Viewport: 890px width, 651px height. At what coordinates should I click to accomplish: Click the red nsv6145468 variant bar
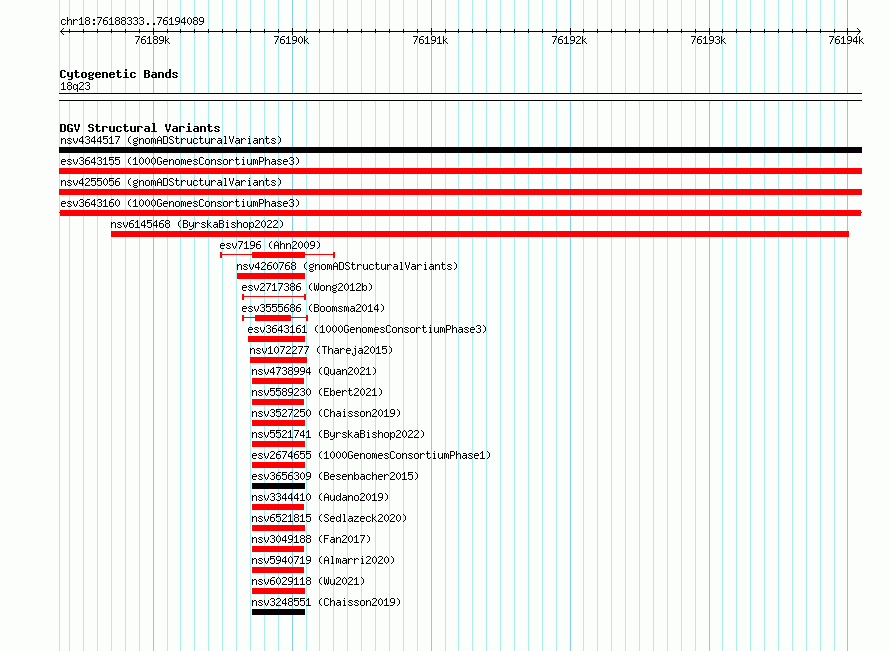click(480, 234)
